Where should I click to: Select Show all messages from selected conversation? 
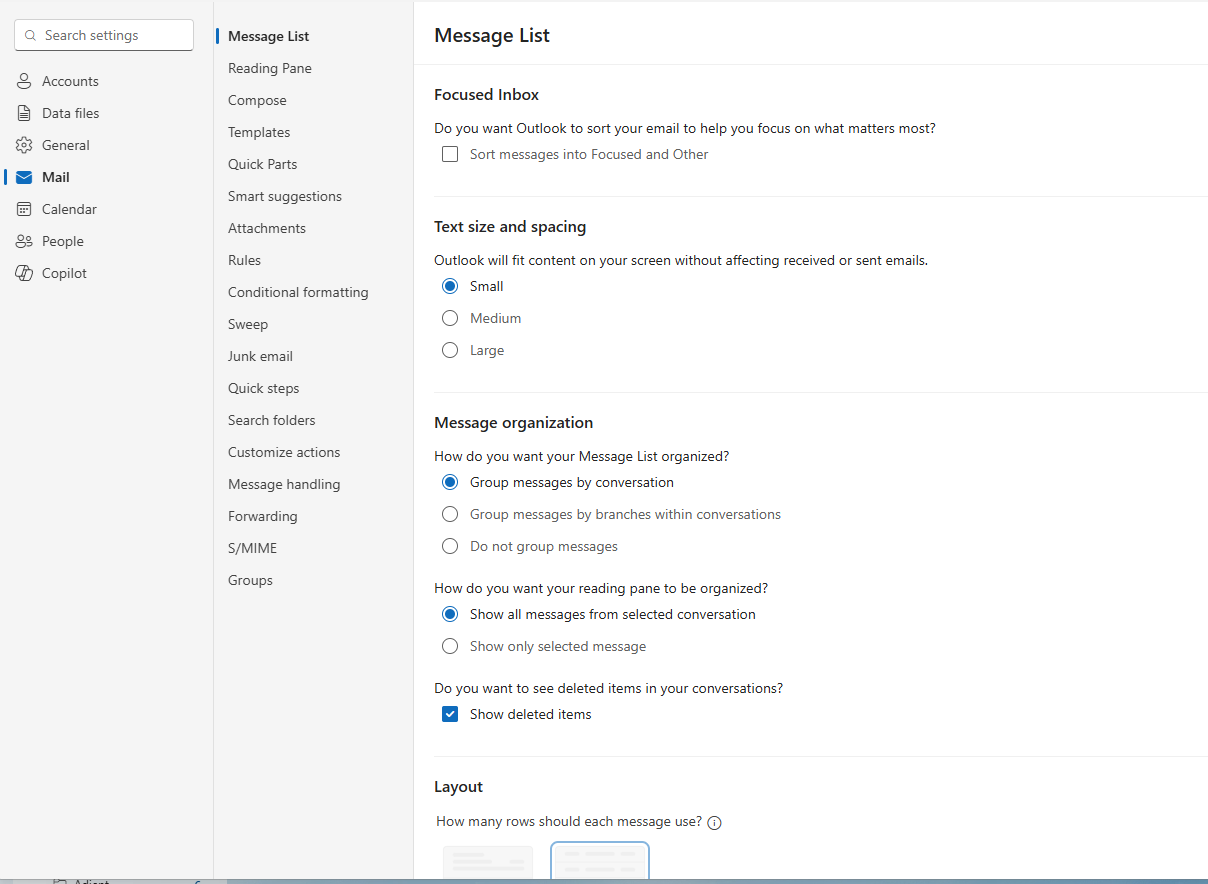tap(450, 614)
